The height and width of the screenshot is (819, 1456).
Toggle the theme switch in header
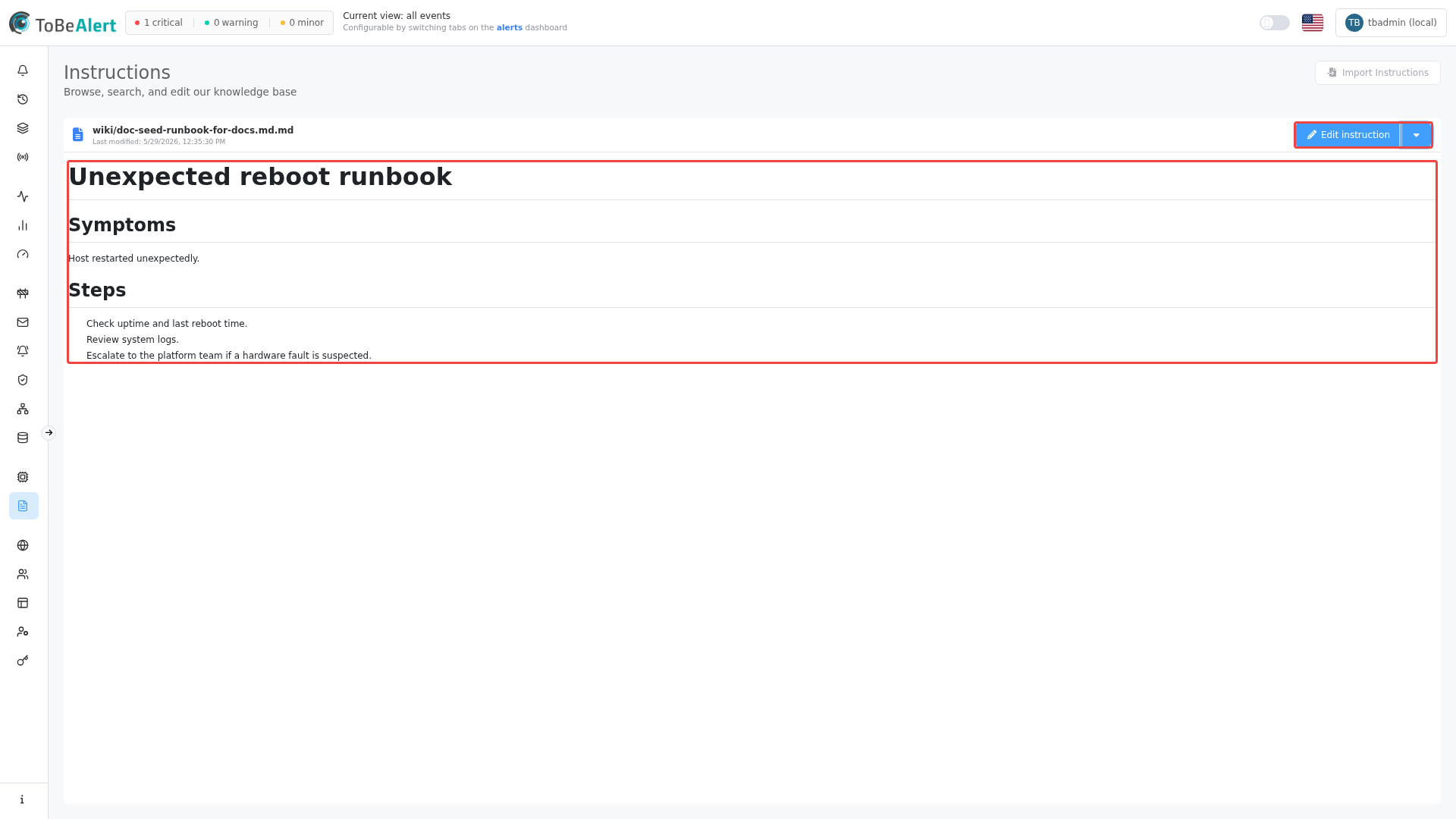pos(1275,23)
